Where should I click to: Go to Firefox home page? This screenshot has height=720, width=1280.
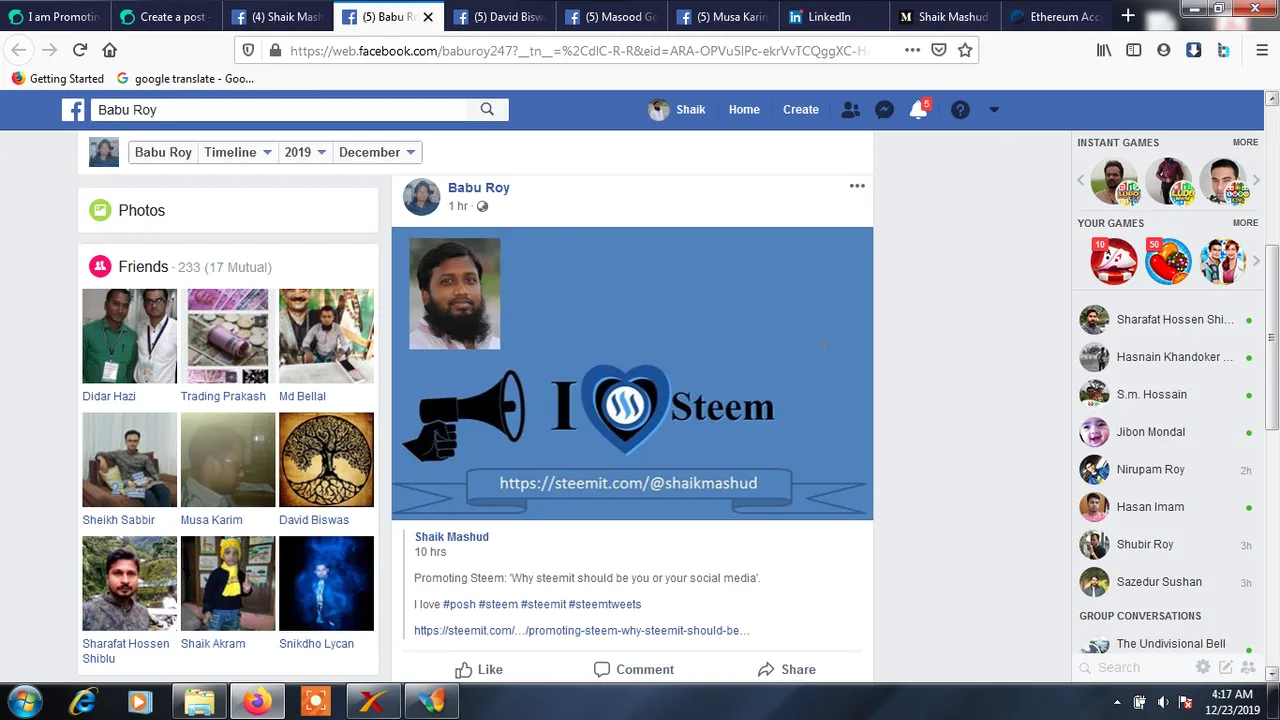click(110, 50)
